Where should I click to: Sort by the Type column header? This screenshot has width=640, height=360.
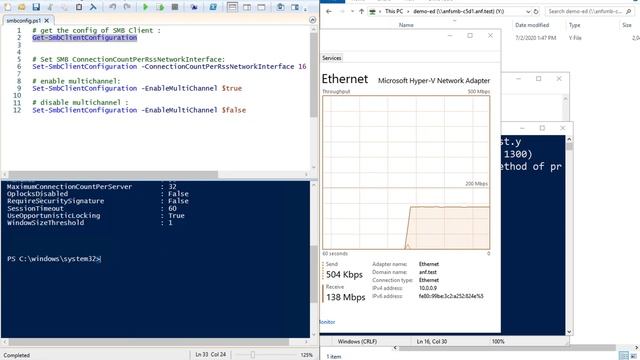(x=574, y=25)
